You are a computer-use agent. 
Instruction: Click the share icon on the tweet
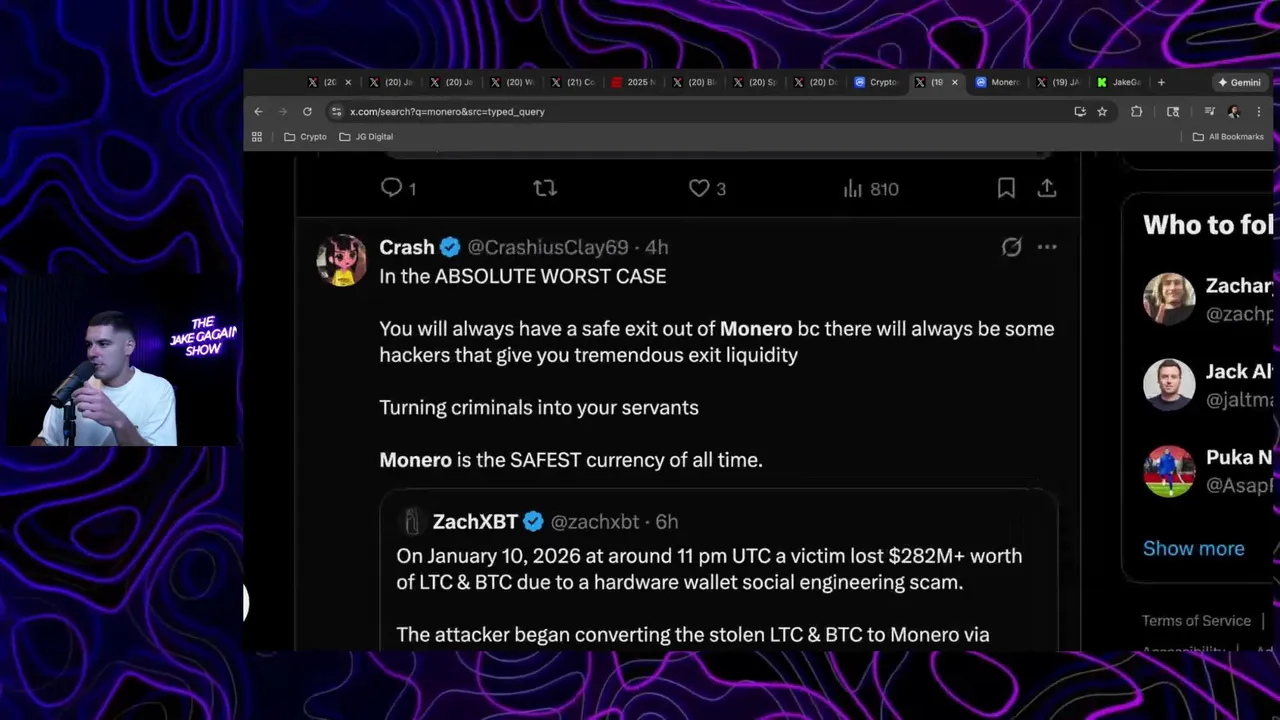[1047, 188]
